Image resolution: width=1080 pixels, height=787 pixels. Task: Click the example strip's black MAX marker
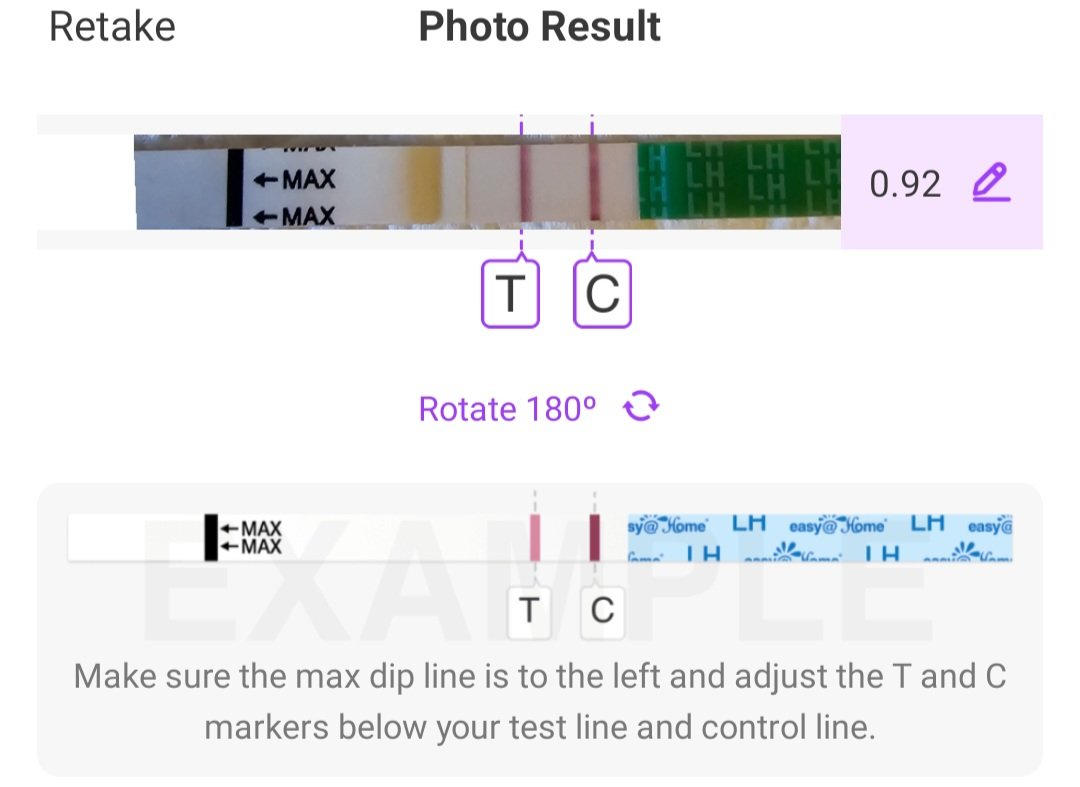coord(211,537)
